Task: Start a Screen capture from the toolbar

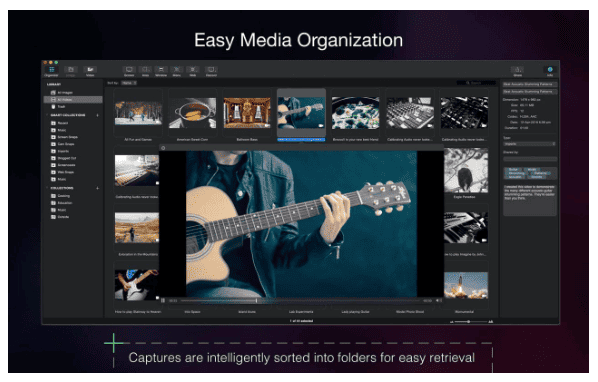Action: (x=129, y=71)
